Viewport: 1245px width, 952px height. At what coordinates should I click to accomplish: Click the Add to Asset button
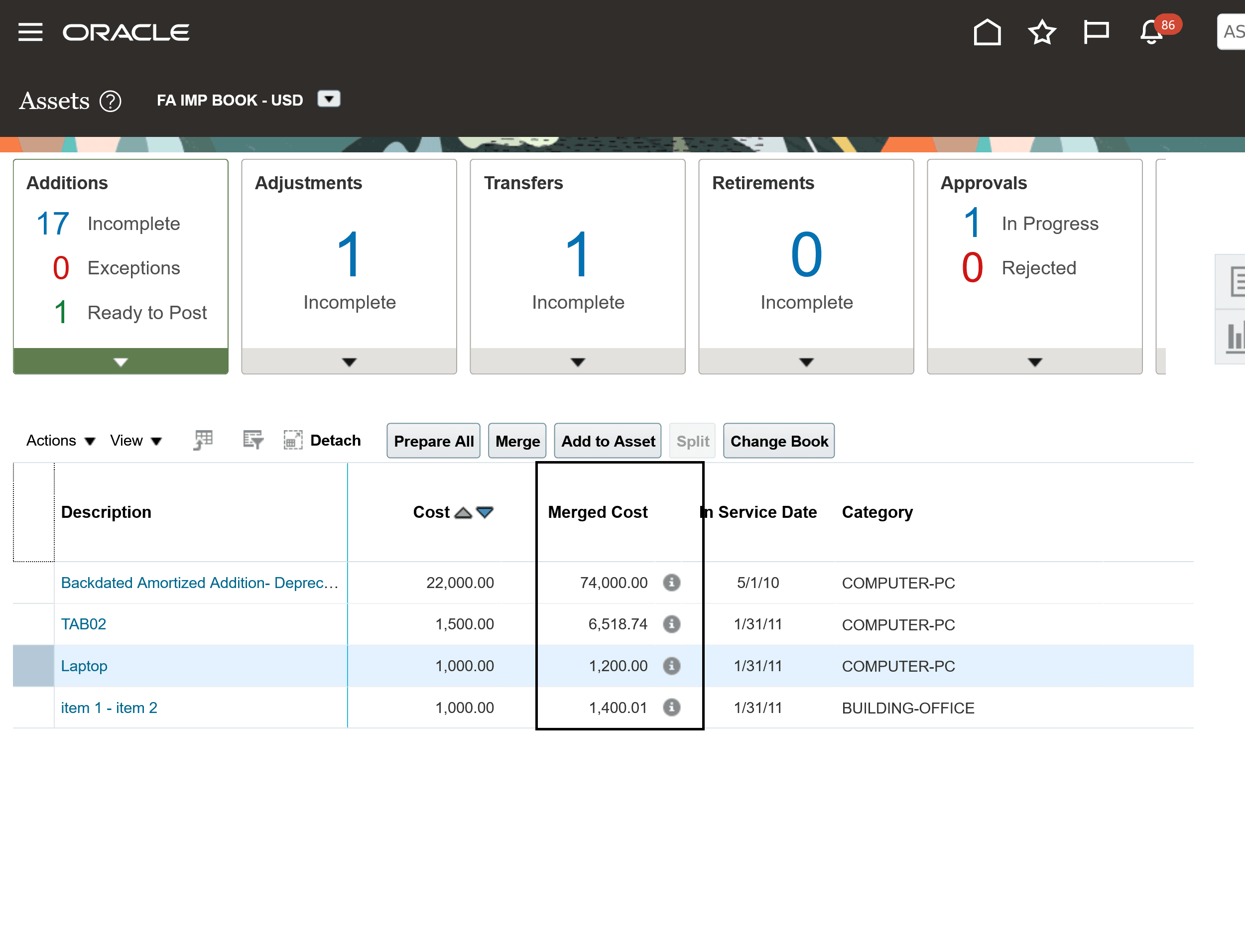(x=608, y=441)
